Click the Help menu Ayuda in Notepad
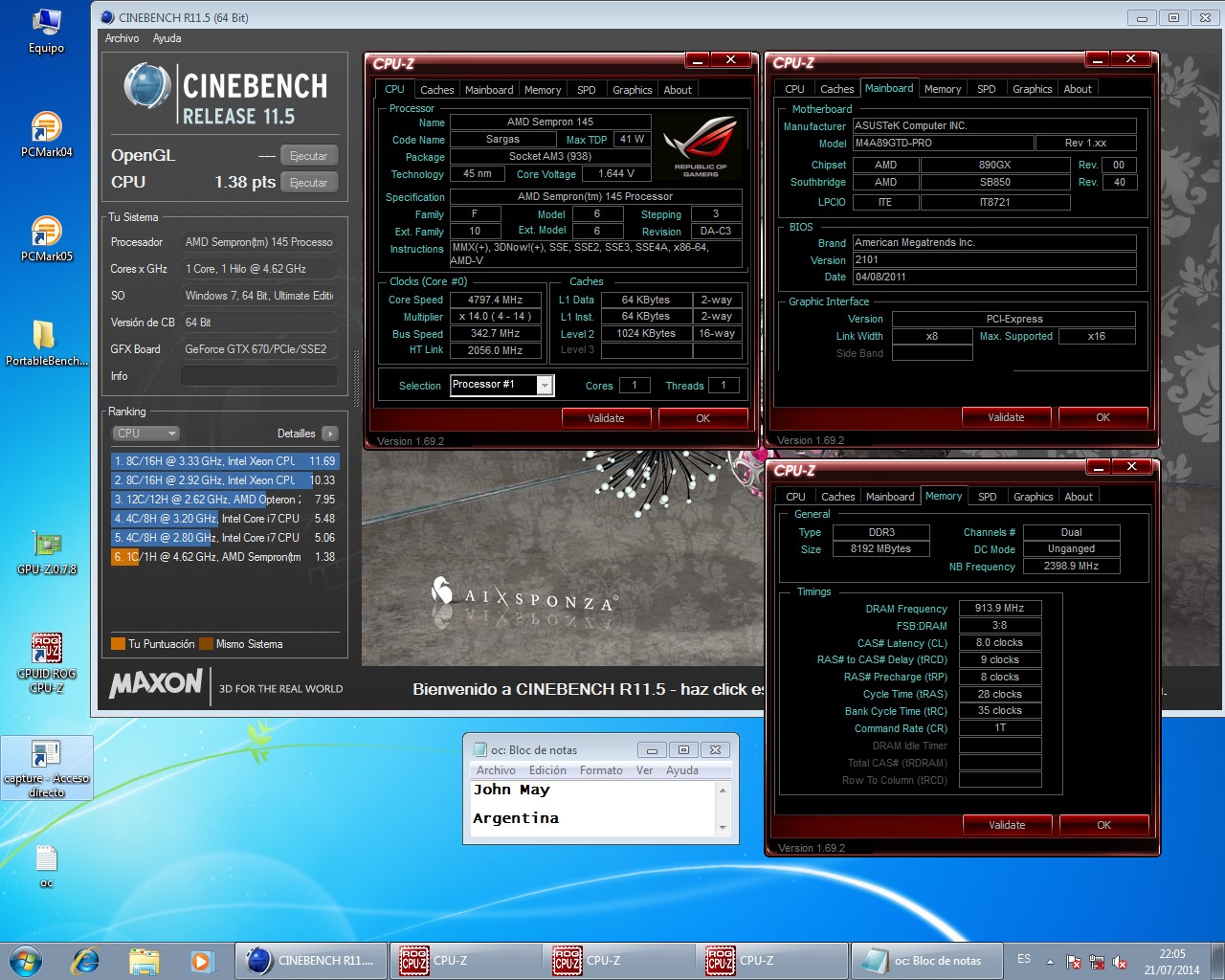Image resolution: width=1225 pixels, height=980 pixels. click(x=682, y=770)
